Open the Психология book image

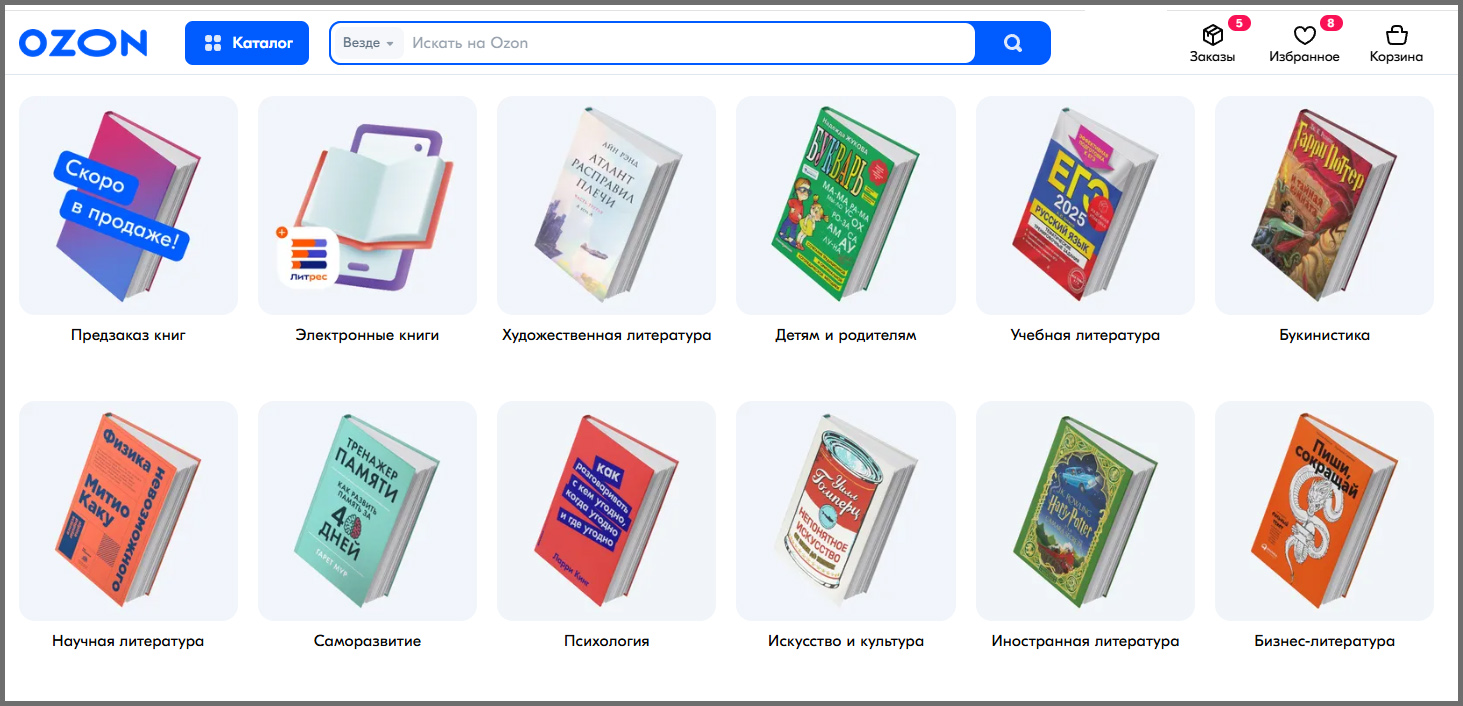(606, 511)
